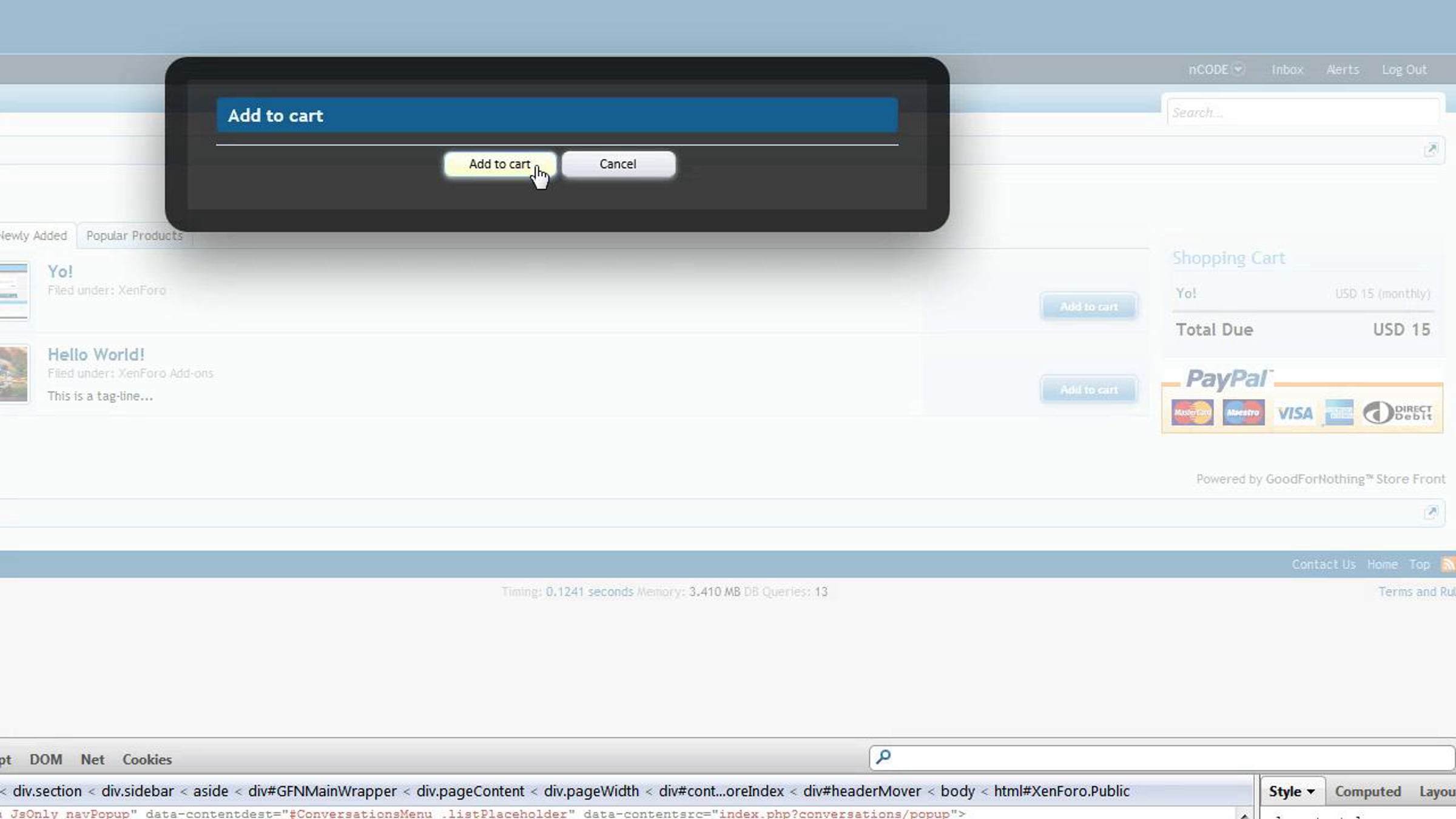The width and height of the screenshot is (1456, 819).
Task: Open the Contact Us footer link
Action: point(1323,564)
